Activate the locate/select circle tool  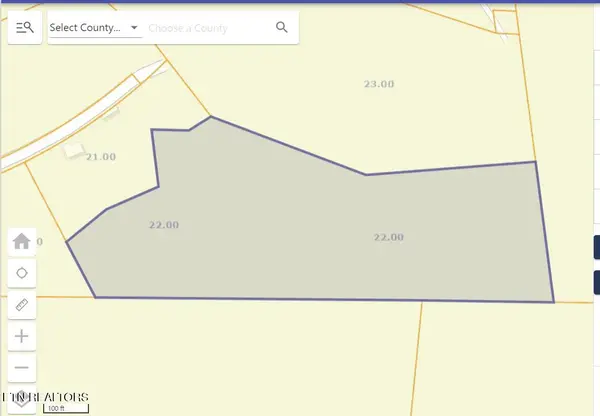click(22, 273)
